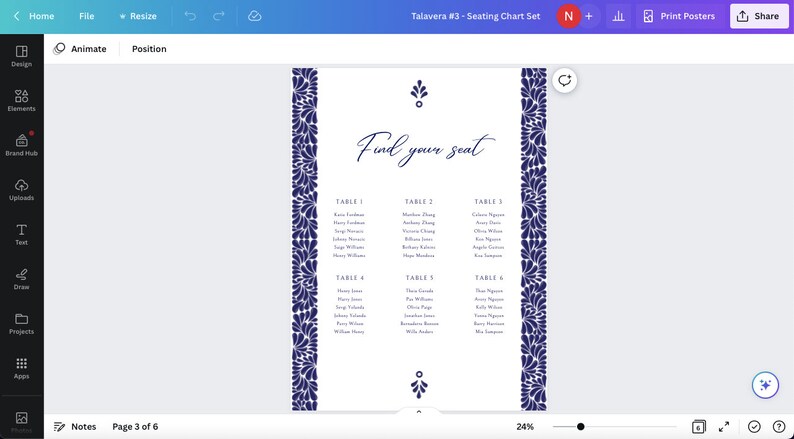The width and height of the screenshot is (794, 439).
Task: Click the Share button
Action: [759, 16]
